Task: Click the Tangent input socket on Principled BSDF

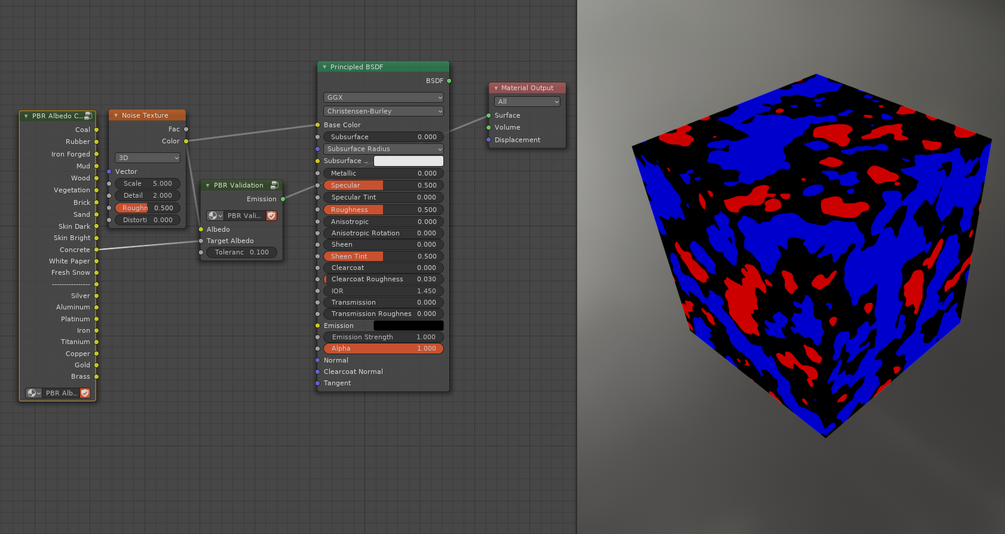Action: pyautogui.click(x=317, y=383)
